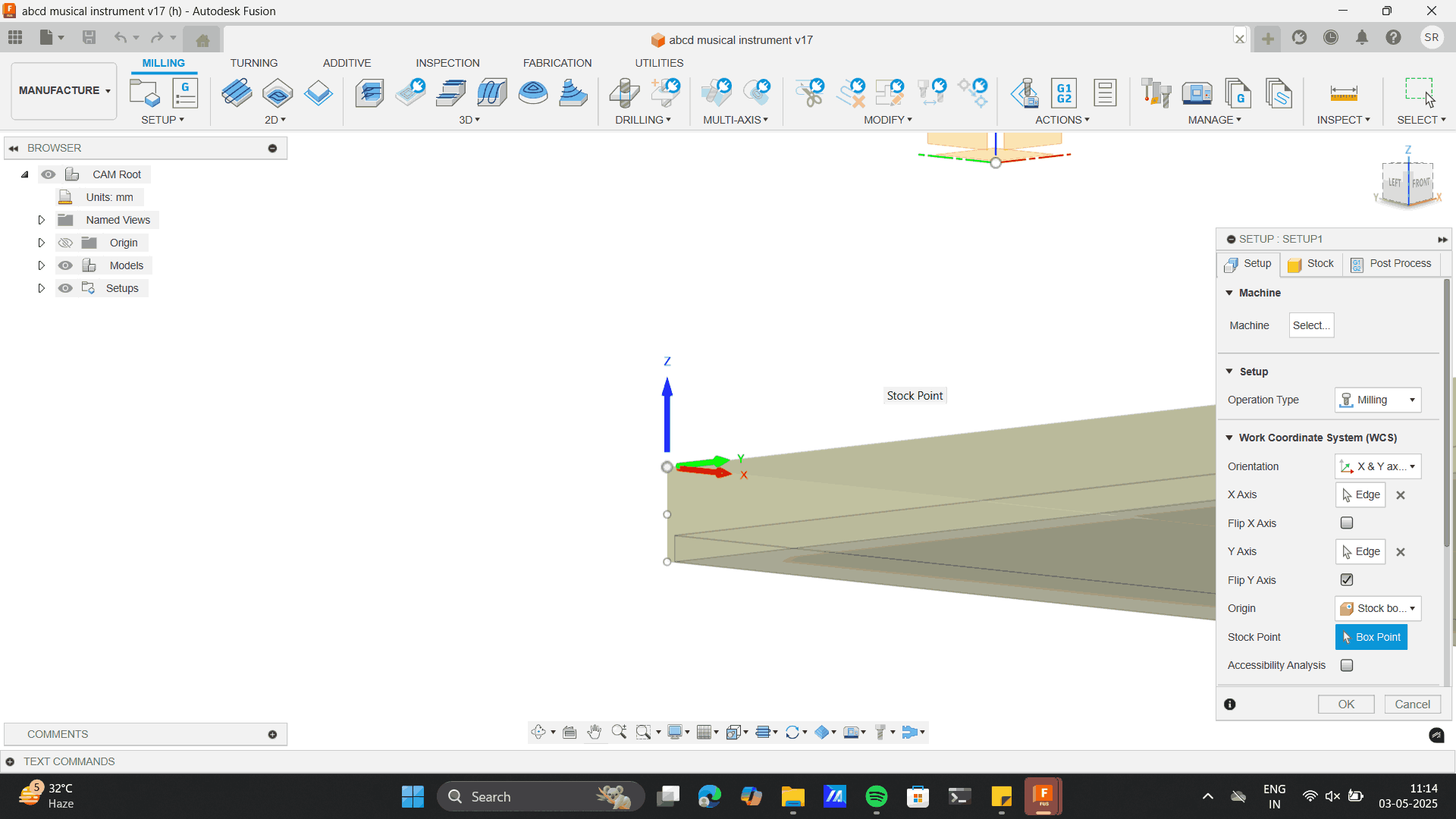Collapse the Machine section
Screen dimensions: 1456x819
[x=1229, y=293]
